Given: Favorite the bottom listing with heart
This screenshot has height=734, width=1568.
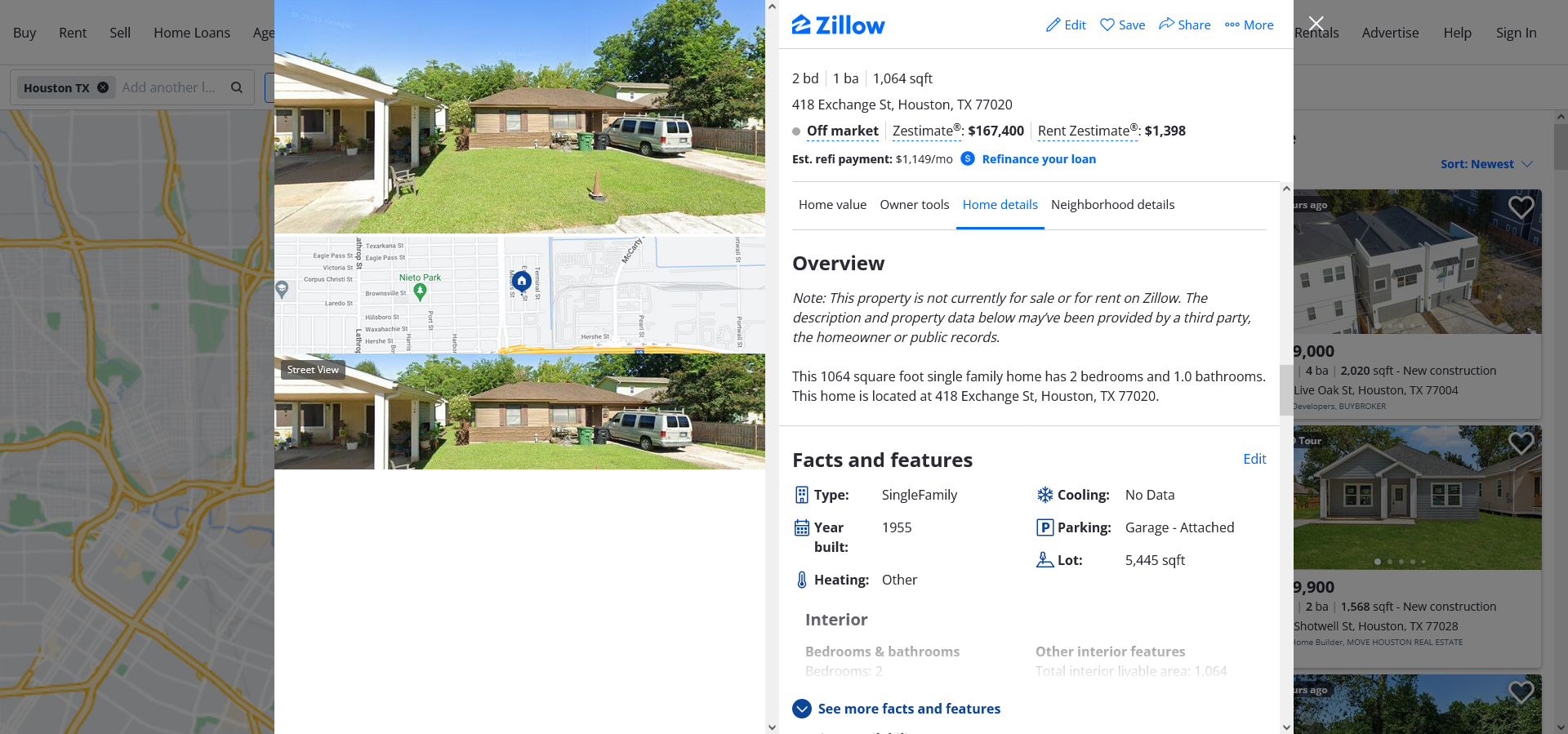Looking at the screenshot, I should click(1521, 692).
